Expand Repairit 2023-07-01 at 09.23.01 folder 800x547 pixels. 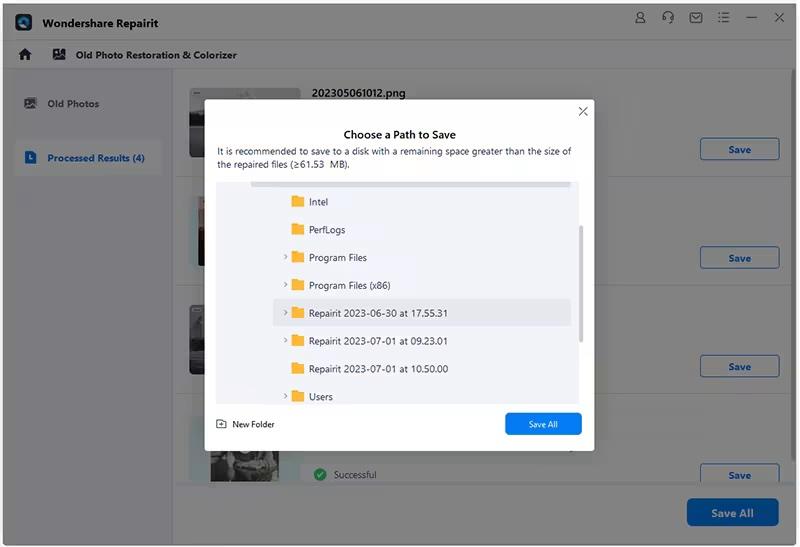click(x=285, y=341)
